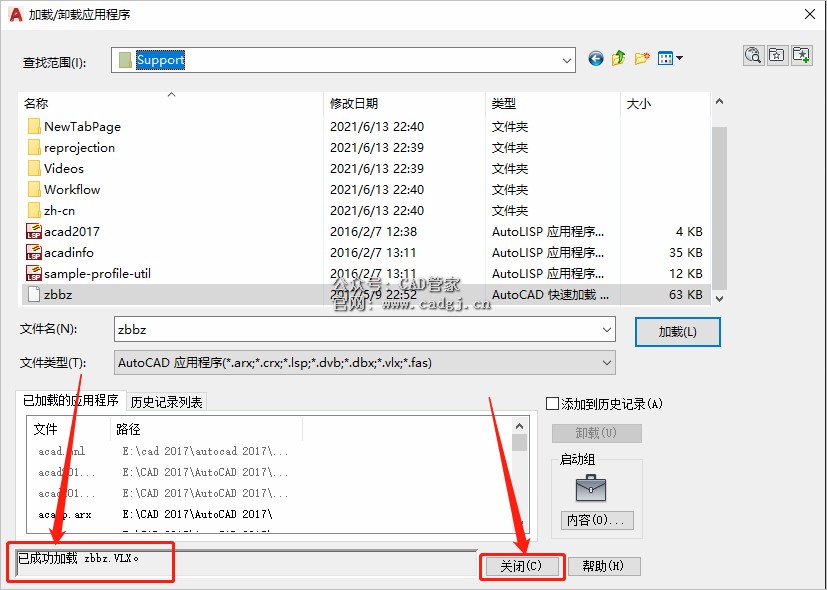Click the favorites folder star icon
This screenshot has width=827, height=590.
point(777,55)
